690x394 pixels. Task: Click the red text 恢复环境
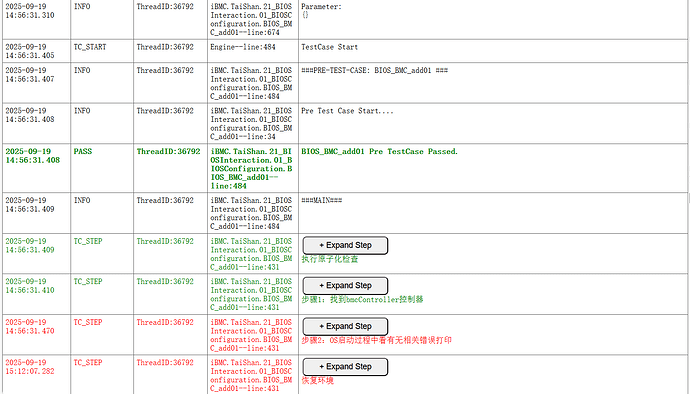click(x=317, y=380)
